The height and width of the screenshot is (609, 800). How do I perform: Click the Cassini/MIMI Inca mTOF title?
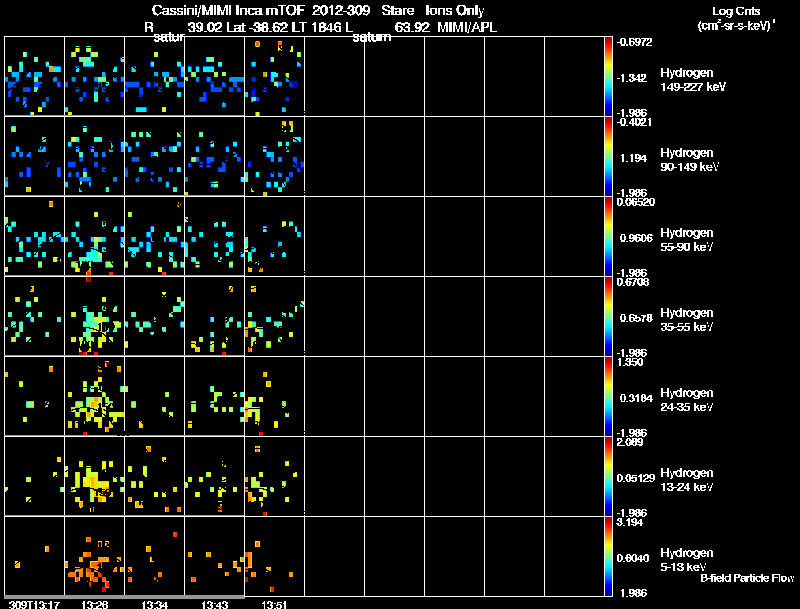[x=228, y=11]
